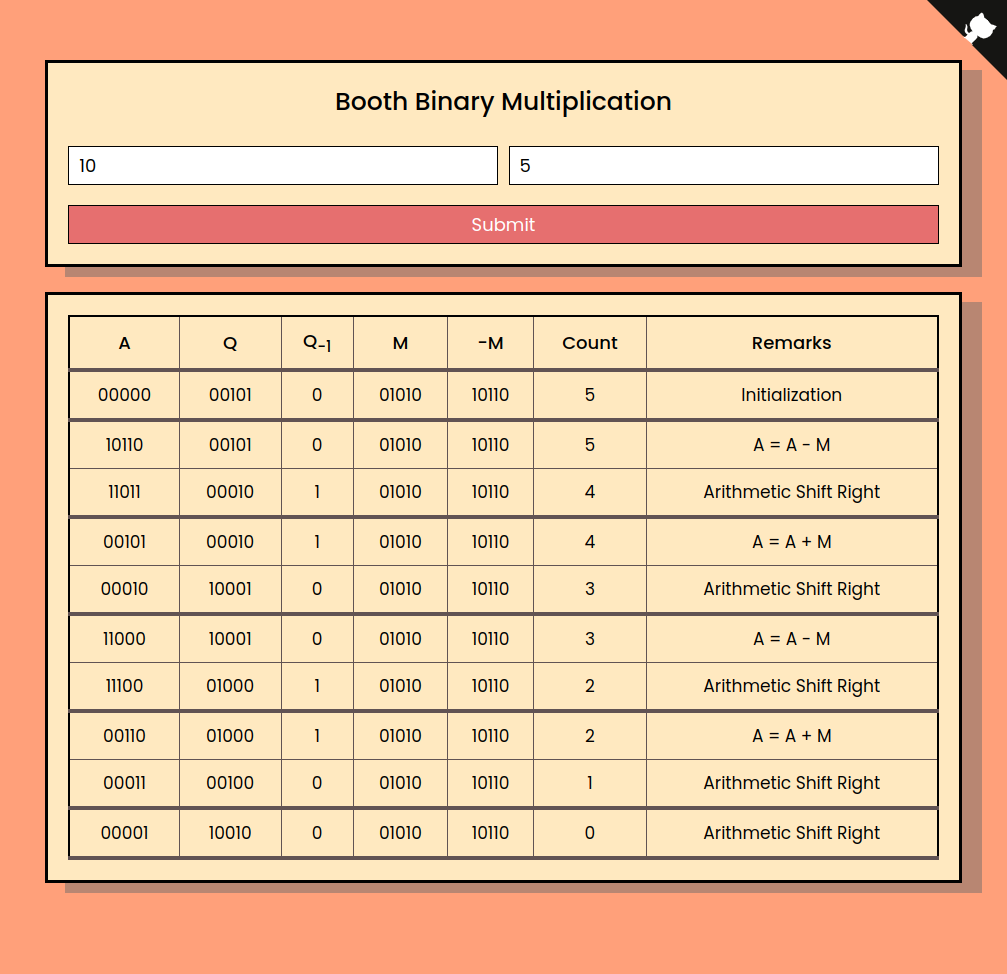
Task: Click the Count value 0 cell
Action: (589, 832)
